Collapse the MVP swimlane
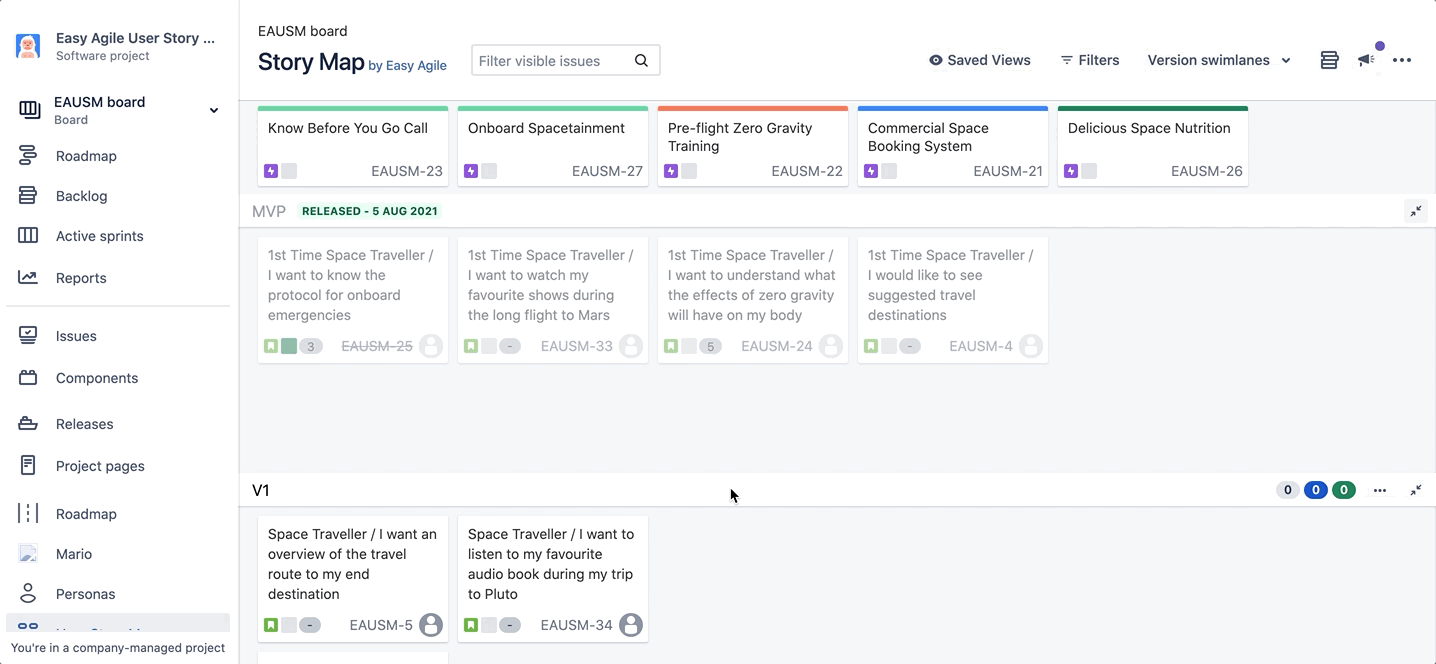 [1416, 211]
